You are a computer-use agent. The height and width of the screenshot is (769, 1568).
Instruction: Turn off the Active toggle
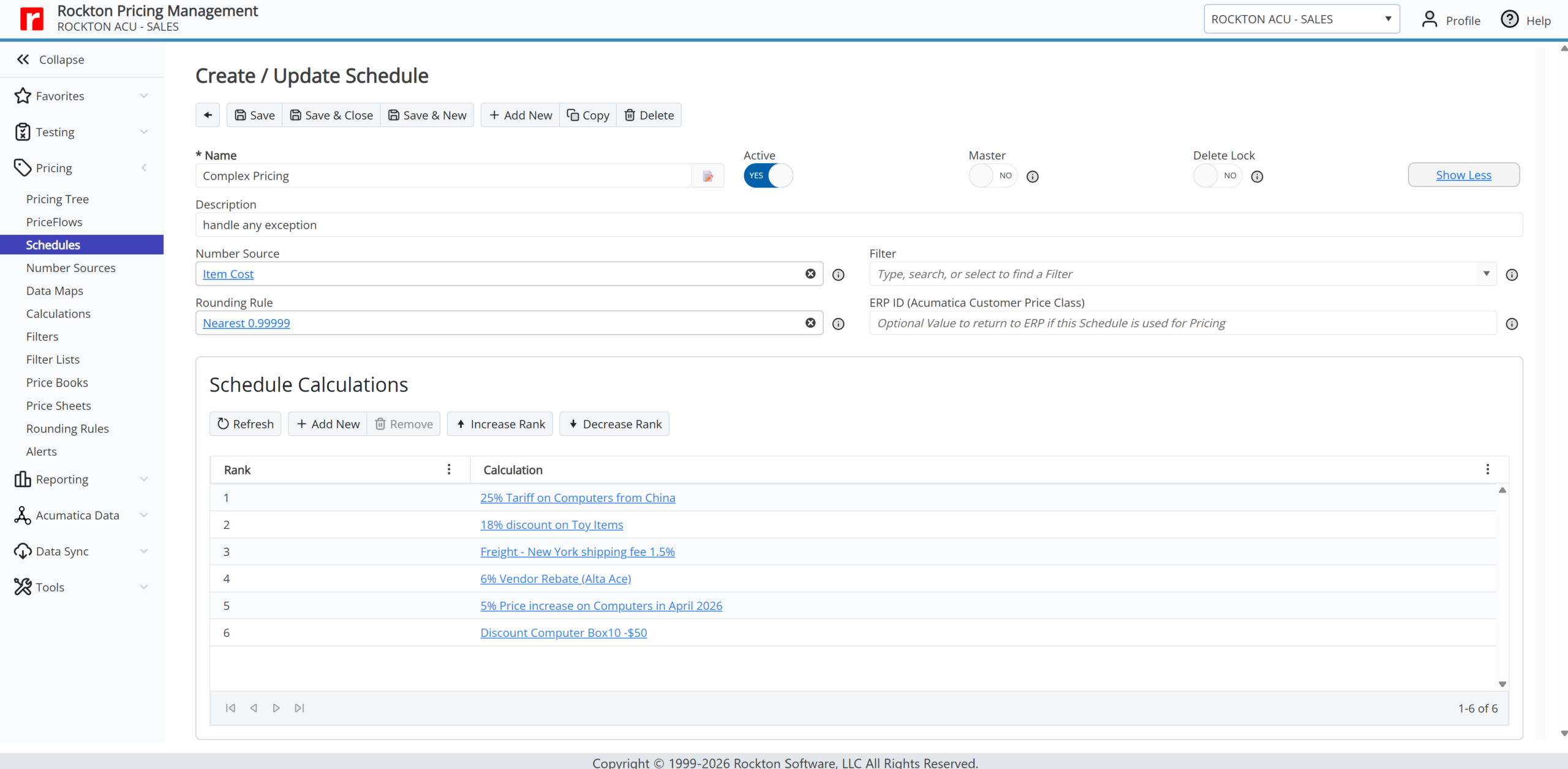coord(768,176)
